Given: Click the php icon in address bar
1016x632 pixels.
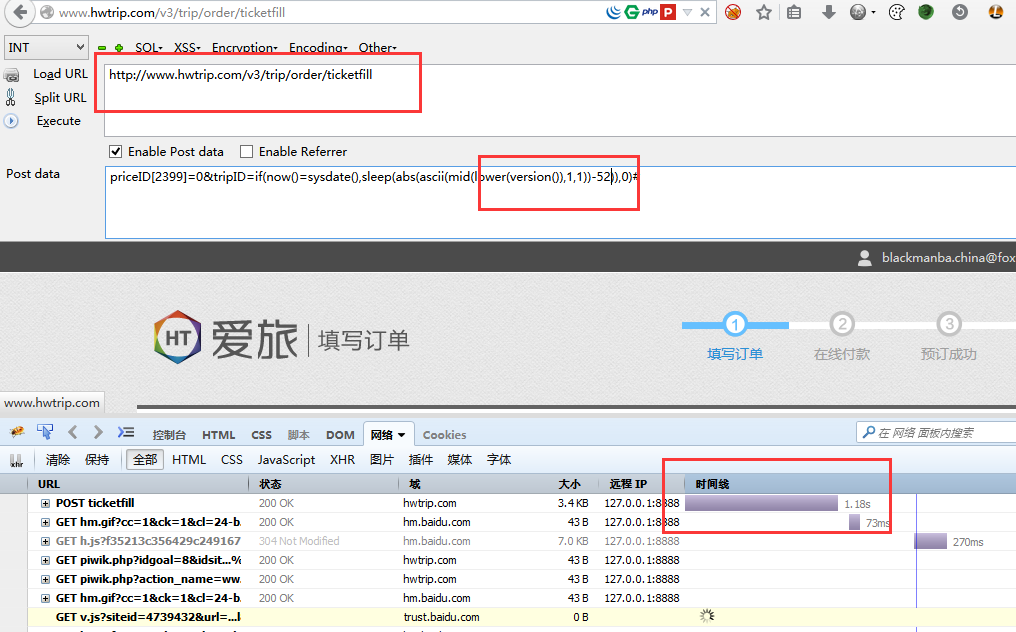Looking at the screenshot, I should coord(650,12).
